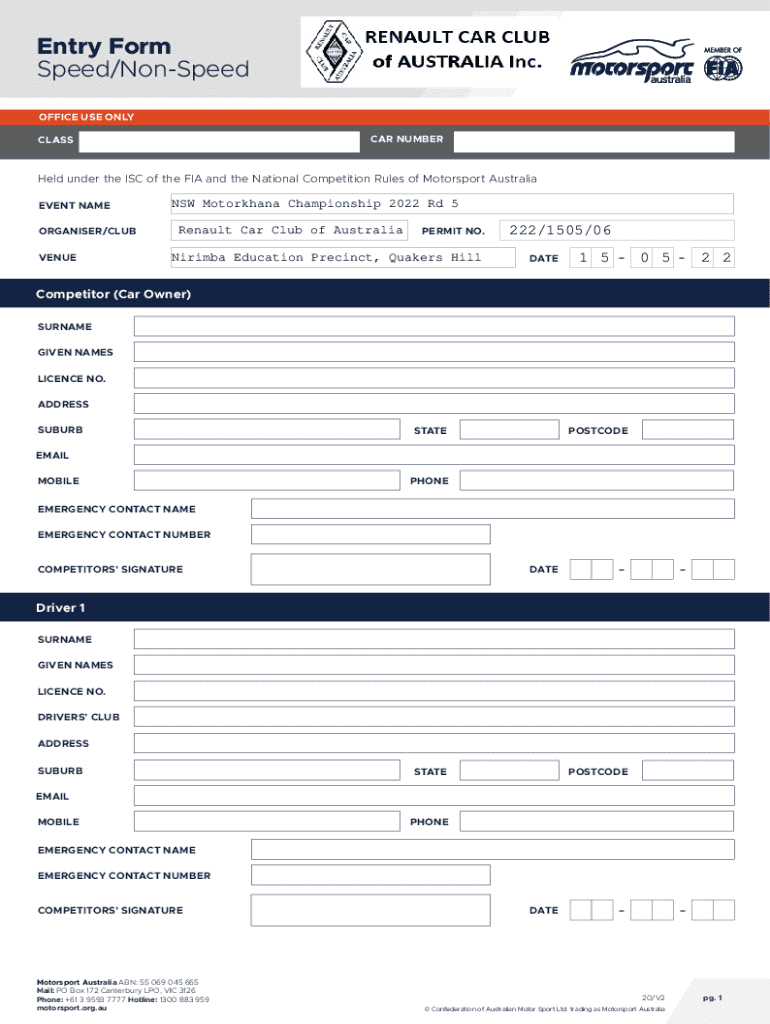The width and height of the screenshot is (770, 1024).
Task: Click the office-use Class field
Action: pyautogui.click(x=217, y=140)
